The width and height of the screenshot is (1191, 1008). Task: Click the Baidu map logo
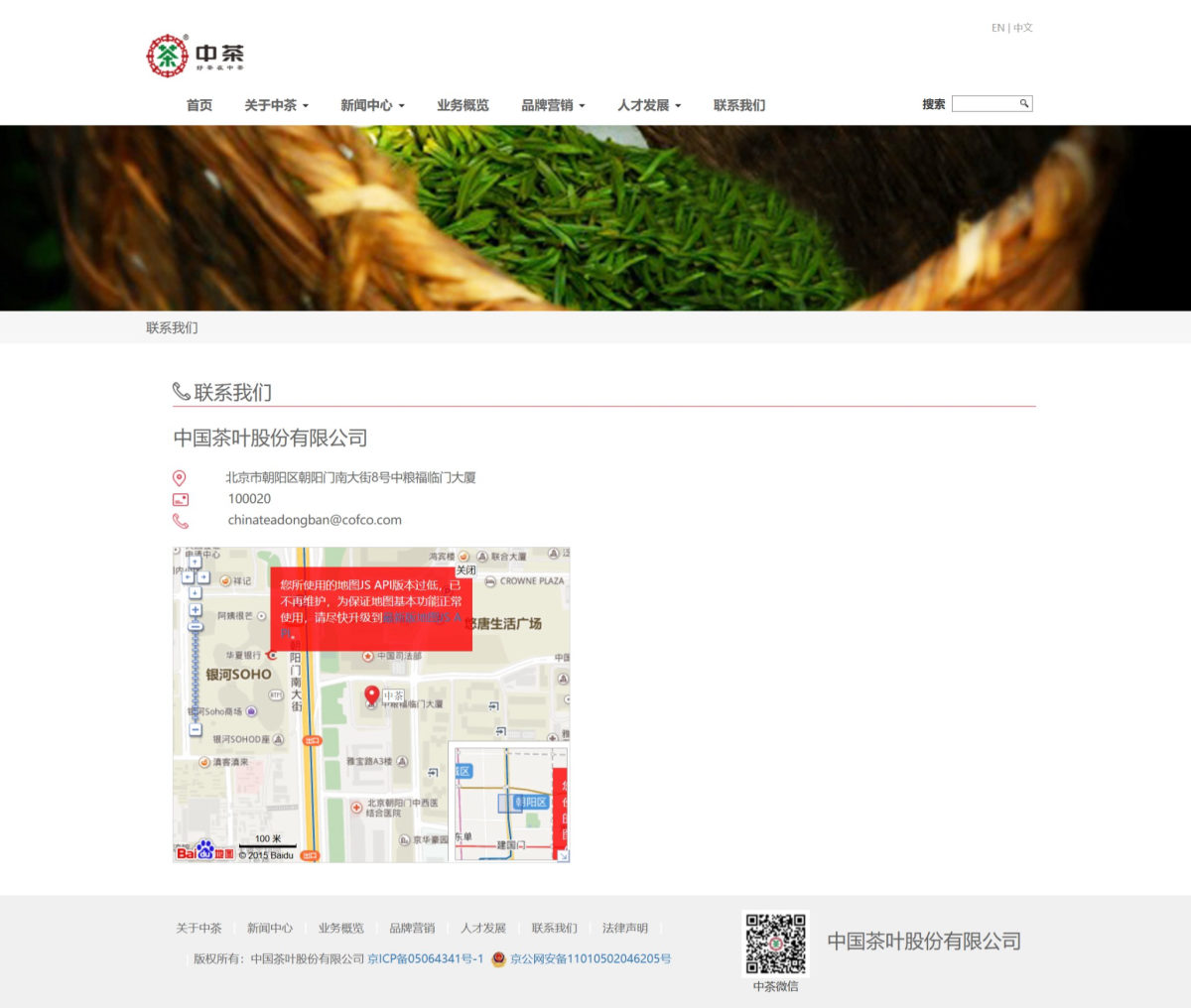coord(204,851)
